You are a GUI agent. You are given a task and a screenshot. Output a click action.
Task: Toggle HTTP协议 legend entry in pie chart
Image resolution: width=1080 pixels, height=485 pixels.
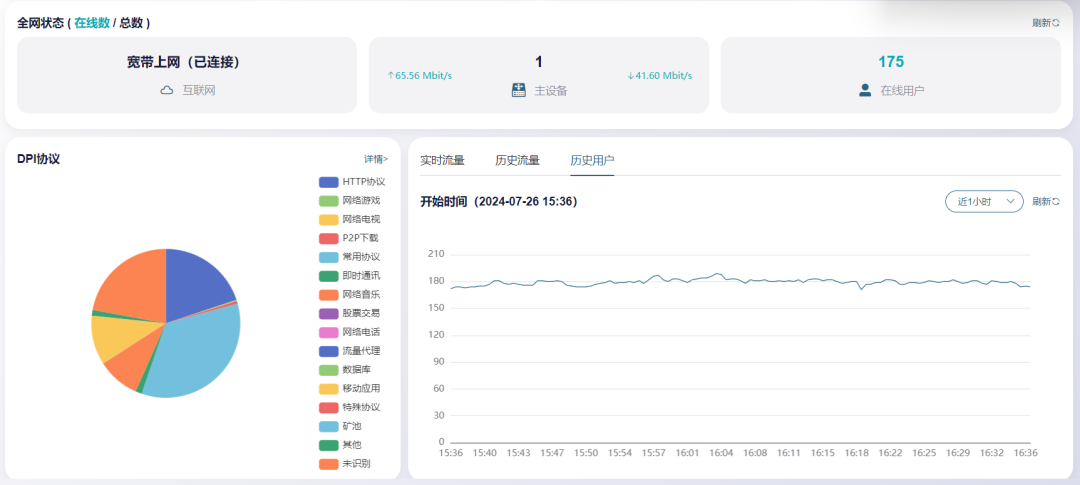pos(351,182)
